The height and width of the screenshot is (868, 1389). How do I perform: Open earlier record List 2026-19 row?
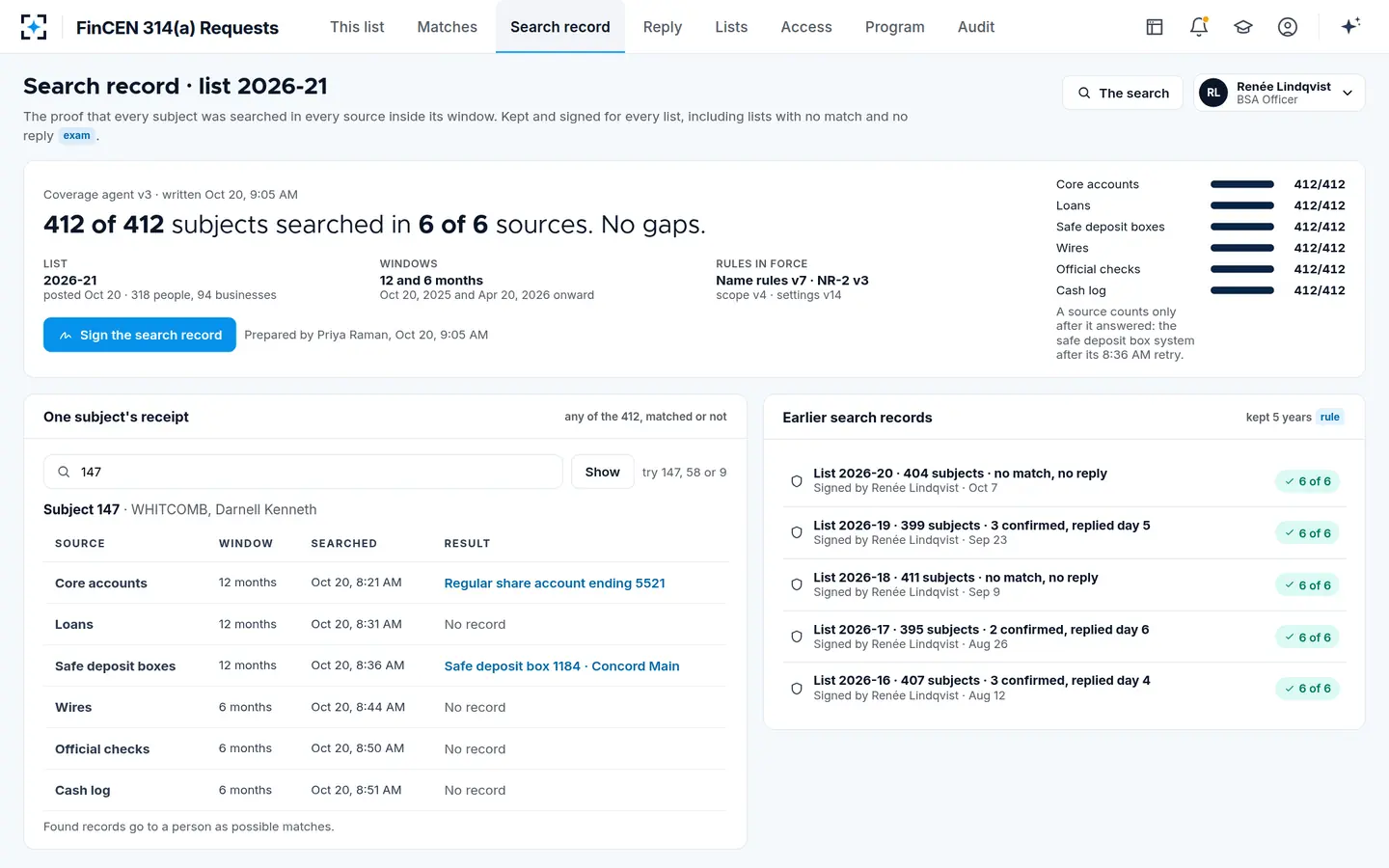[x=1064, y=532]
